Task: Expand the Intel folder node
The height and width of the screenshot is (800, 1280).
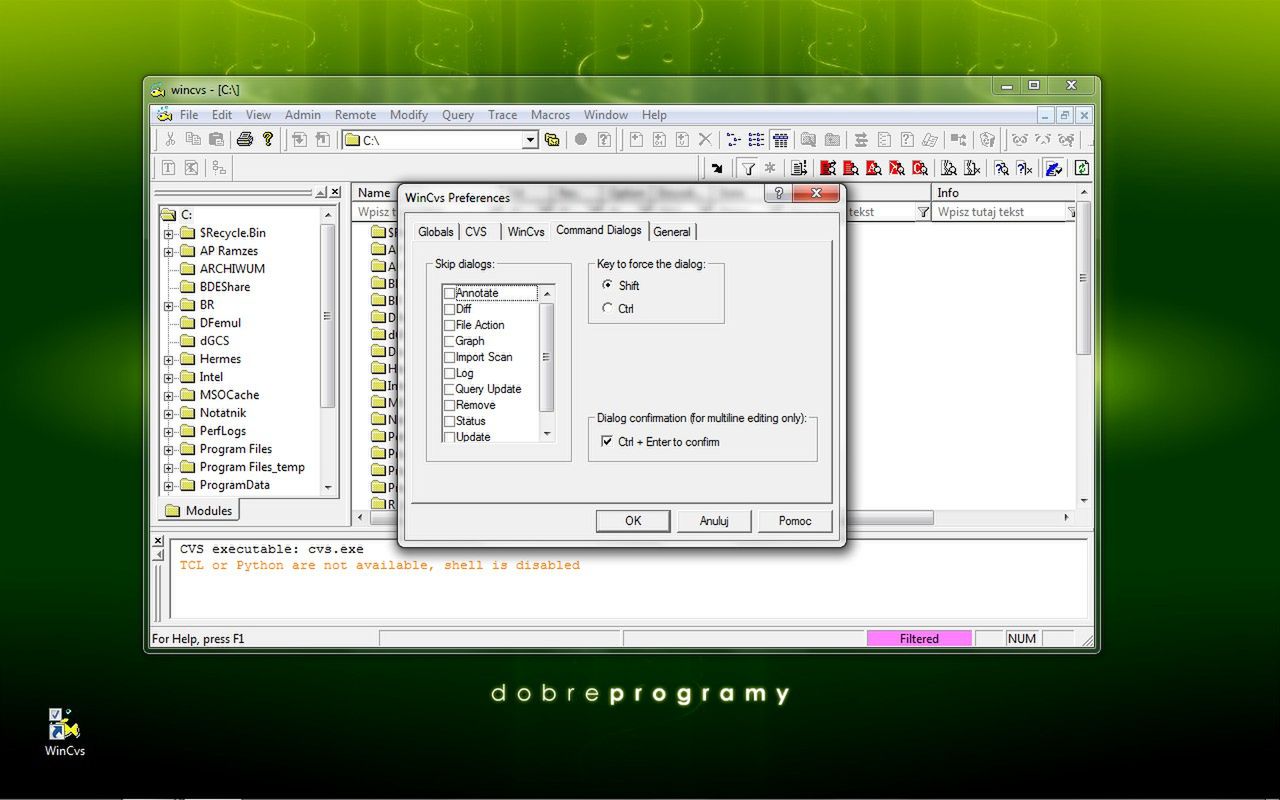Action: coord(169,378)
